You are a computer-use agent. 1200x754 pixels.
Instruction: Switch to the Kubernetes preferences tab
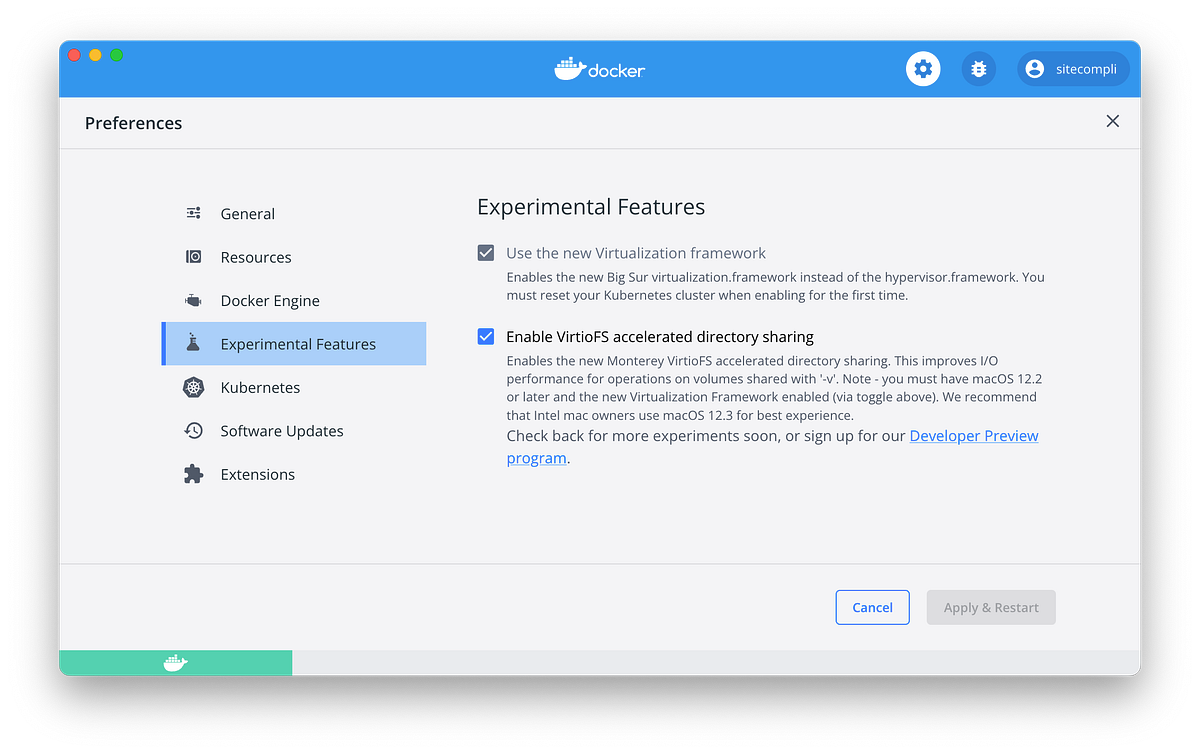pos(262,387)
